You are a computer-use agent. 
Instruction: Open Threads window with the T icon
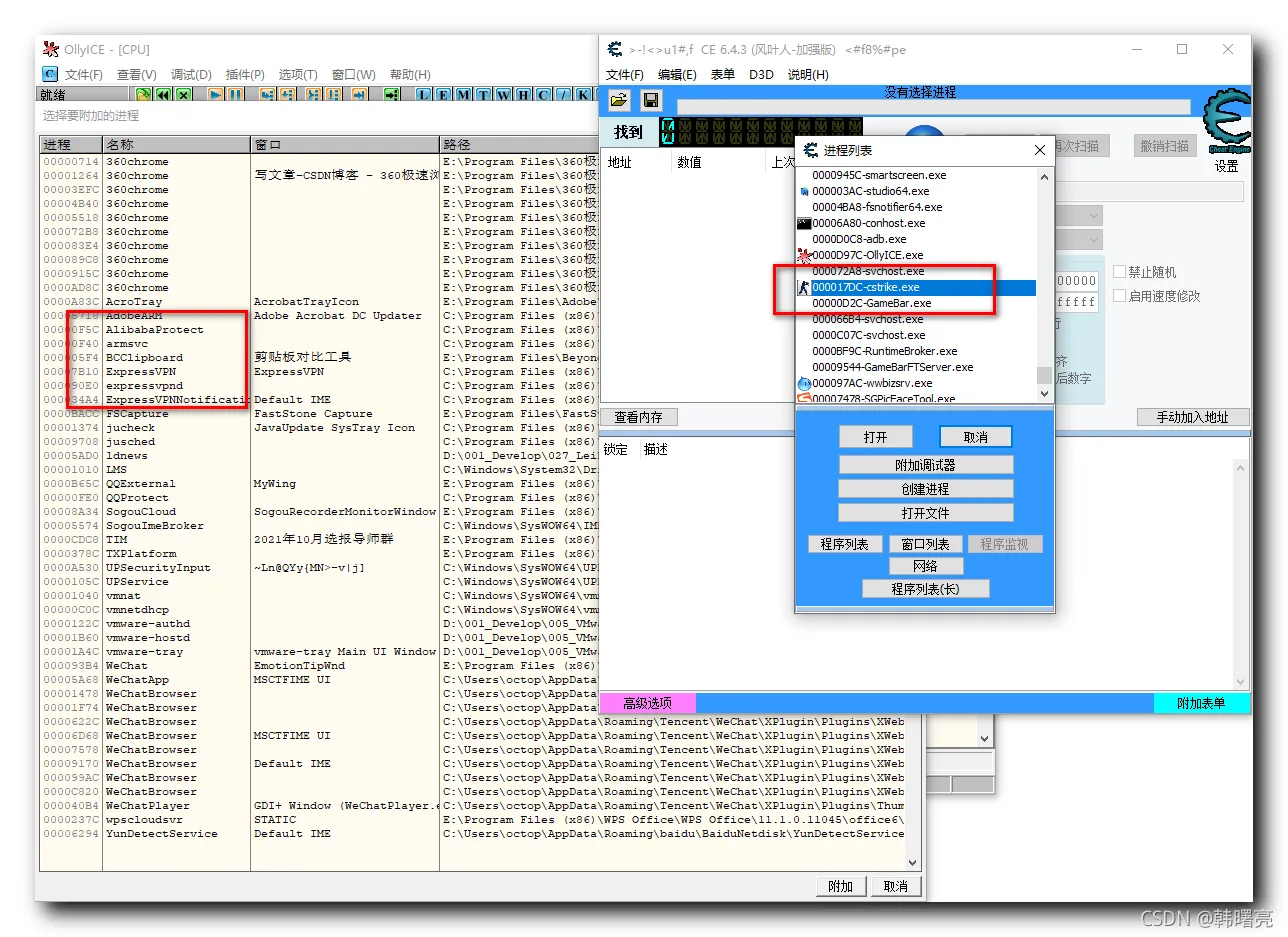pyautogui.click(x=483, y=94)
